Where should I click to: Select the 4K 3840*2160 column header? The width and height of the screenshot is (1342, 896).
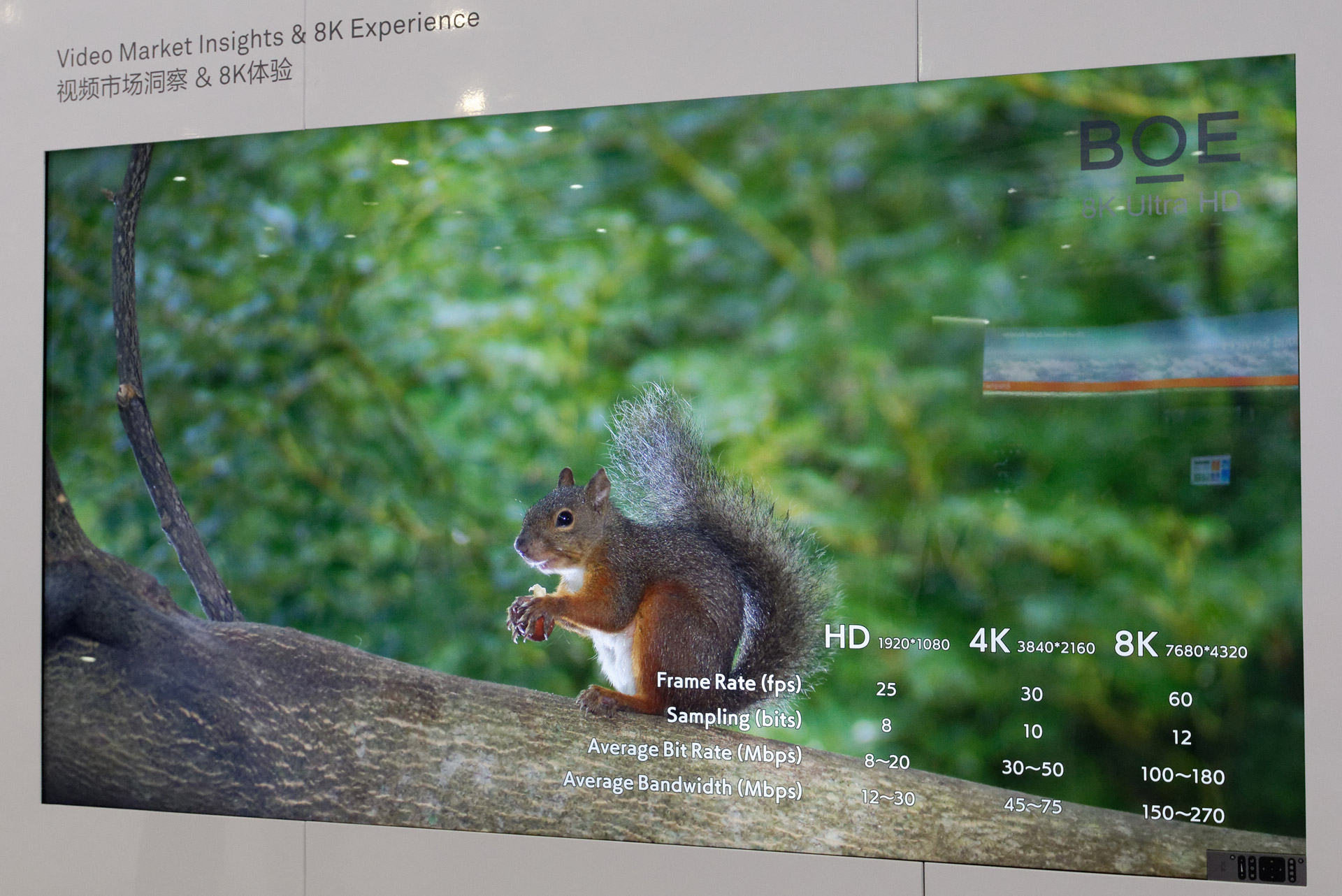[1031, 643]
